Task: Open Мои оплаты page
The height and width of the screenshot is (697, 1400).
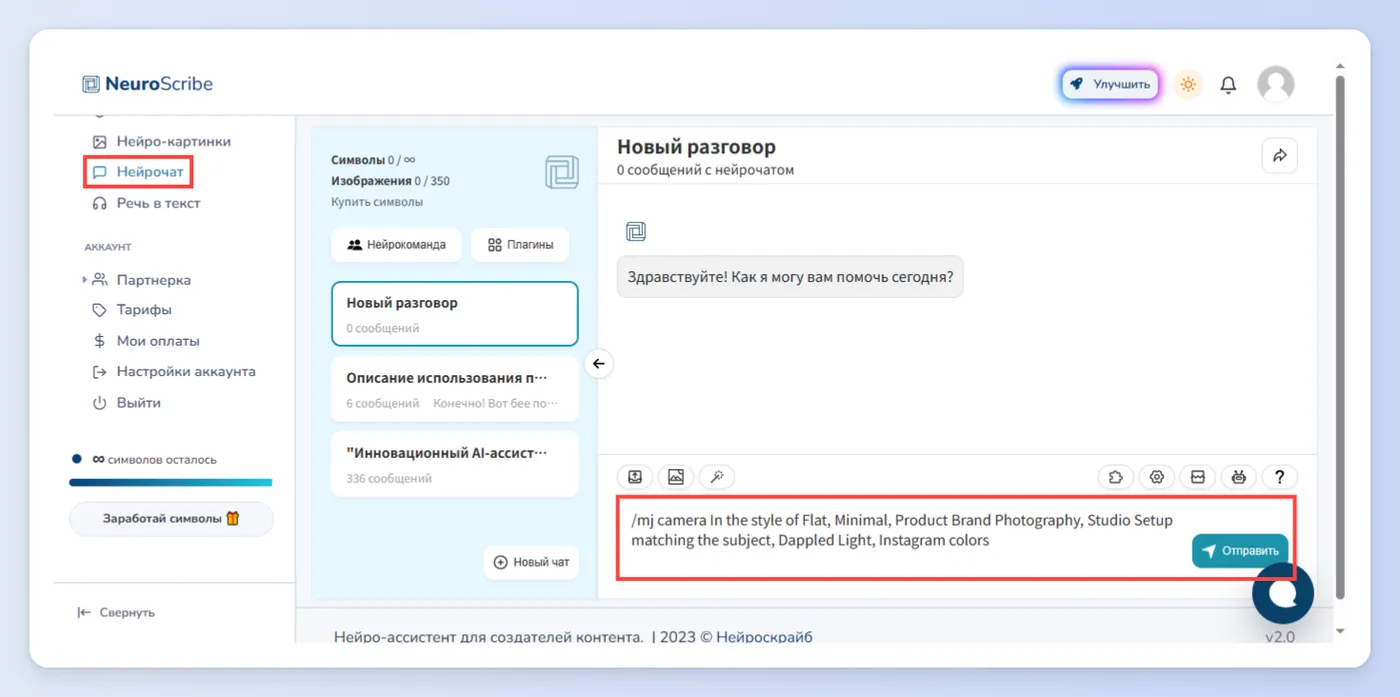Action: 145,341
